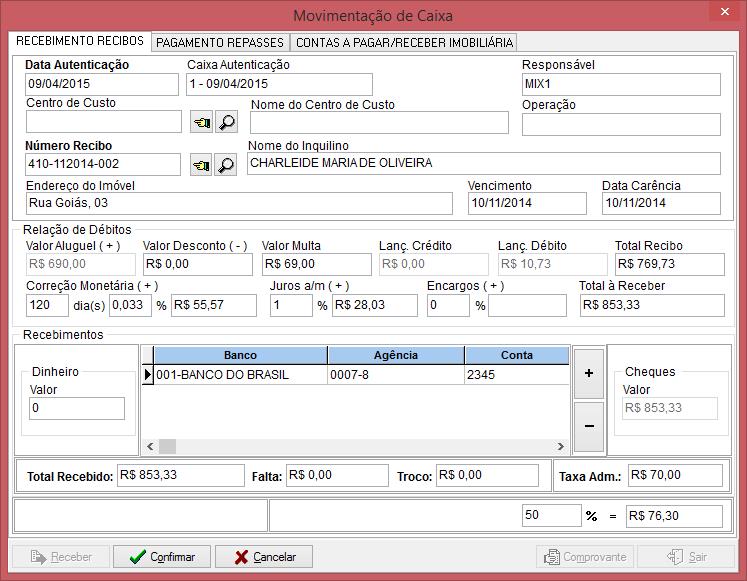Viewport: 747px width, 581px height.
Task: Click the magnifier icon beside Centro de Custo
Action: [227, 122]
